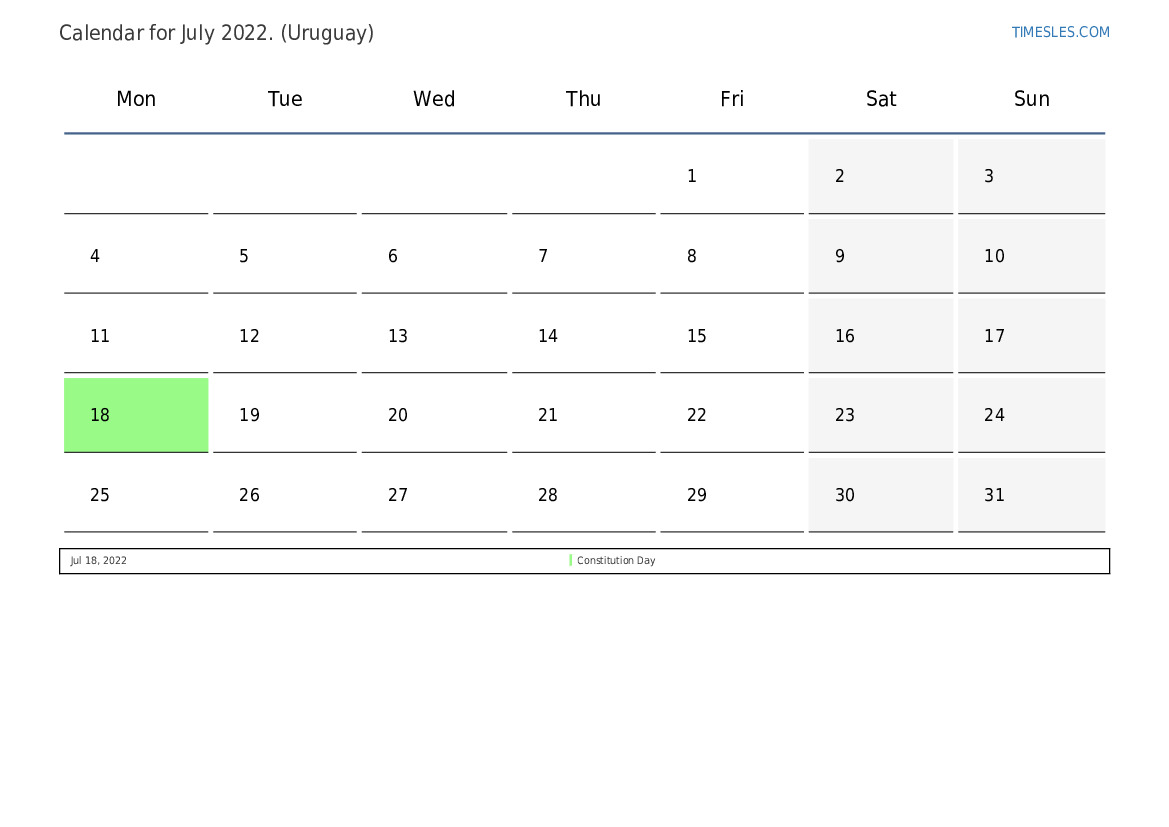Screen dimensions: 1169x827
Task: Select the Tue column header
Action: pos(285,98)
